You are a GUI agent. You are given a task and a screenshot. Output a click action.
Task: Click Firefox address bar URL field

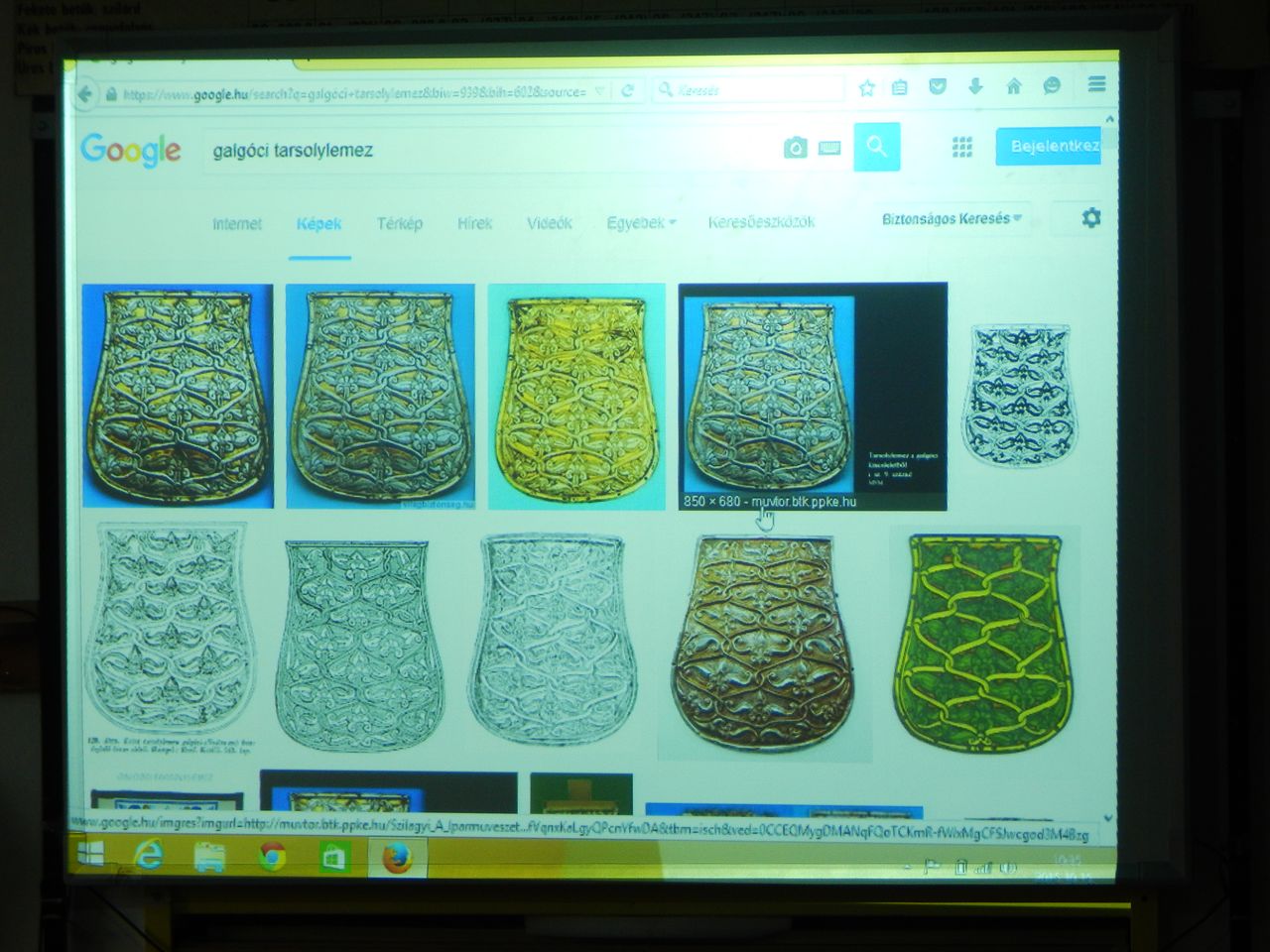pos(353,93)
